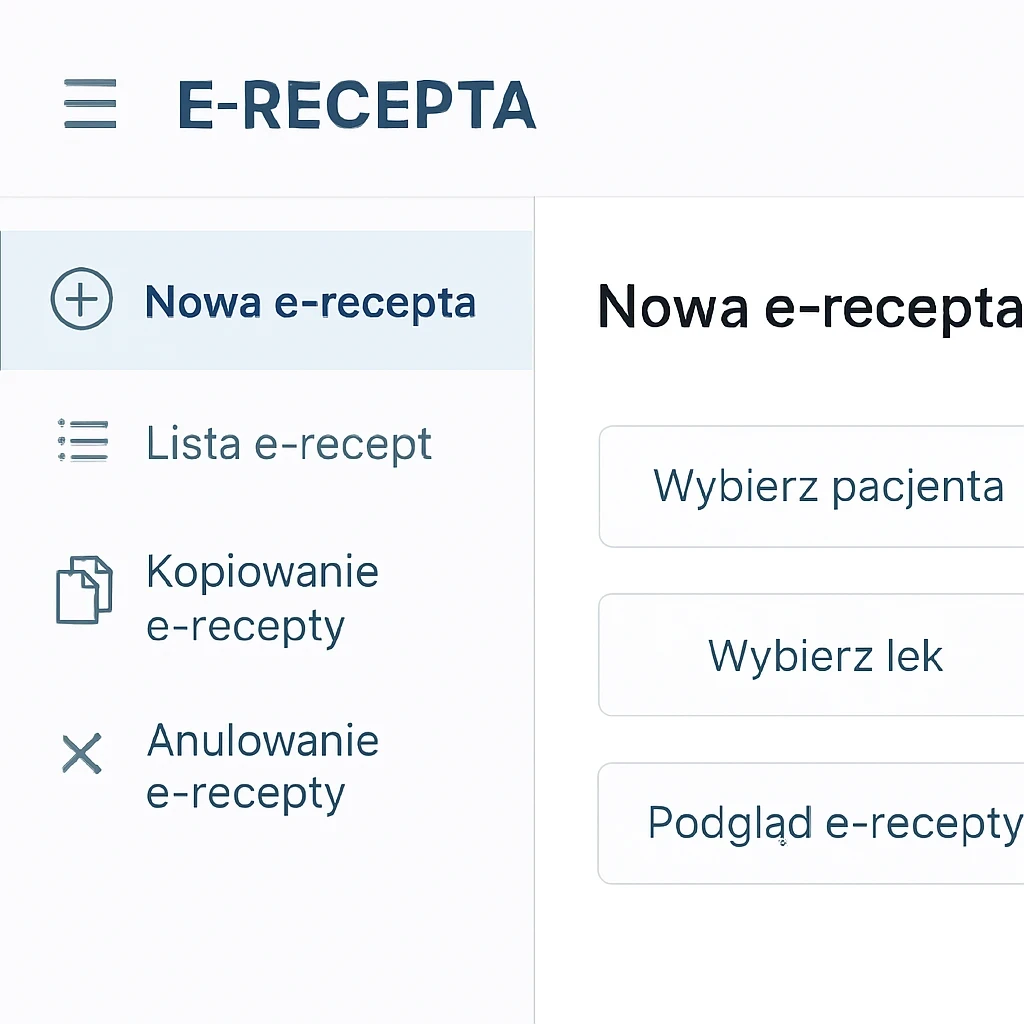Select the list icon beside Lista e-recept

(82, 442)
